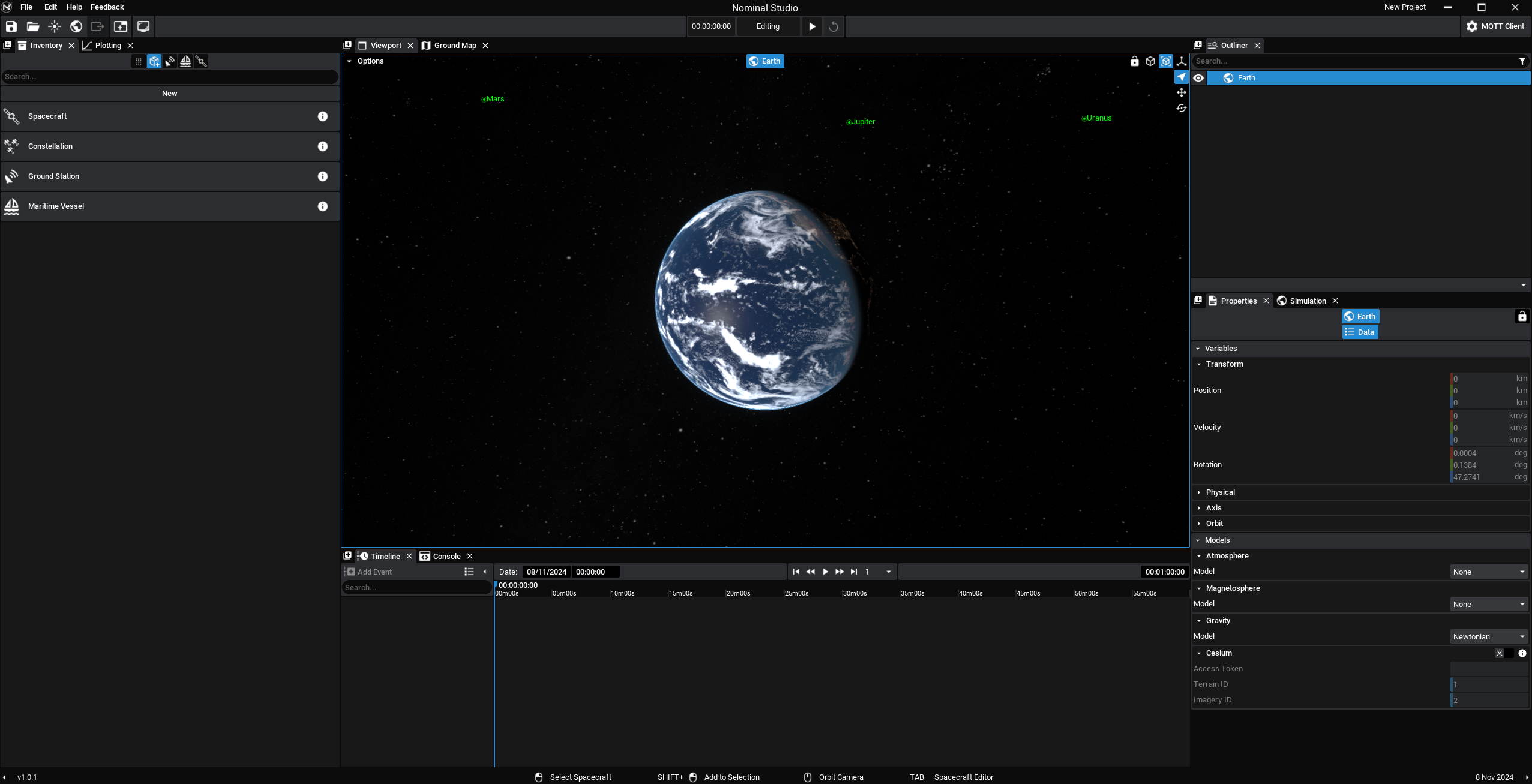Toggle the navigation arrow mode in viewport
Viewport: 1532px width, 784px height.
[x=1182, y=77]
